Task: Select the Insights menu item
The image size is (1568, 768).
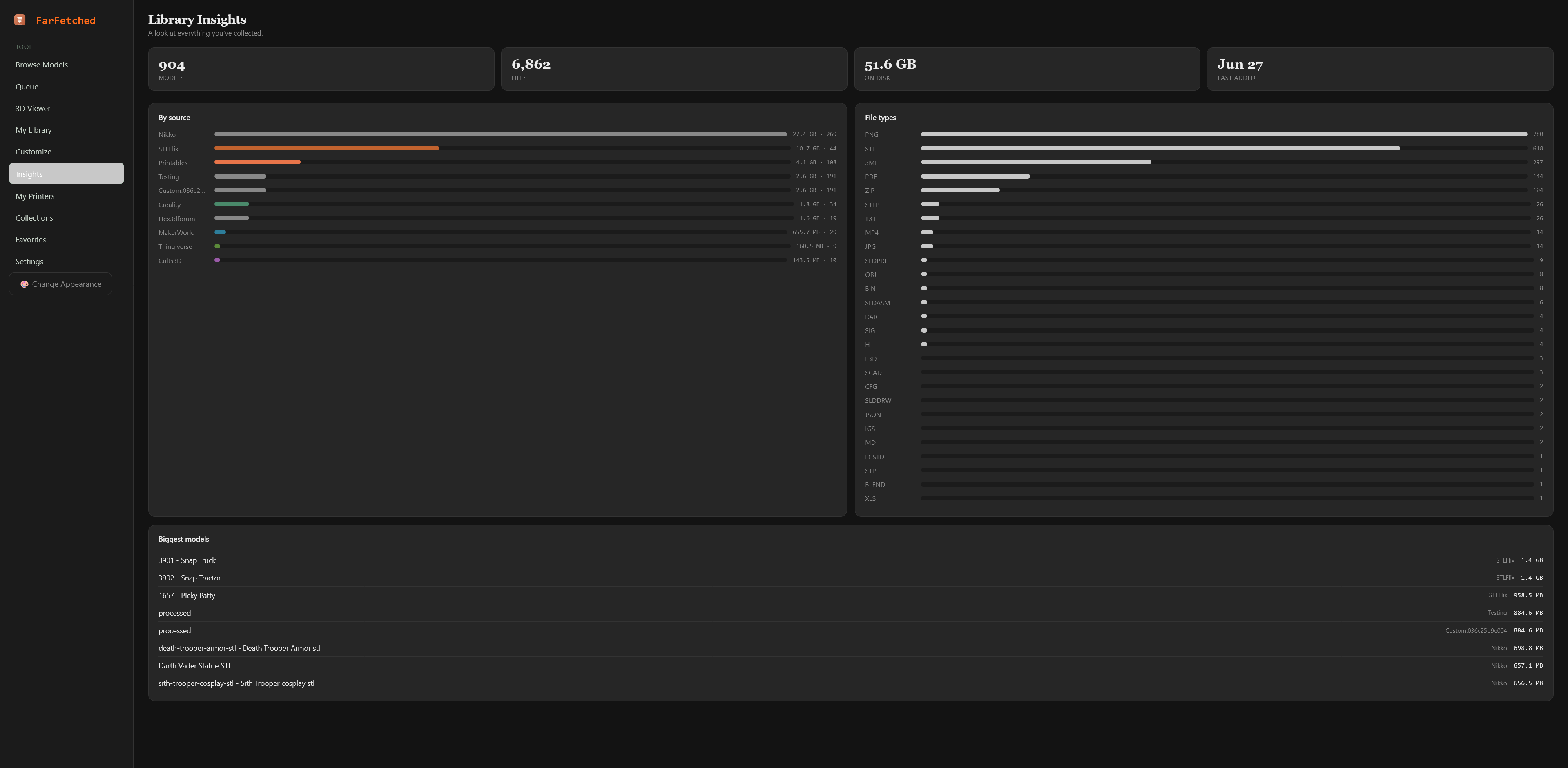Action: pyautogui.click(x=66, y=174)
